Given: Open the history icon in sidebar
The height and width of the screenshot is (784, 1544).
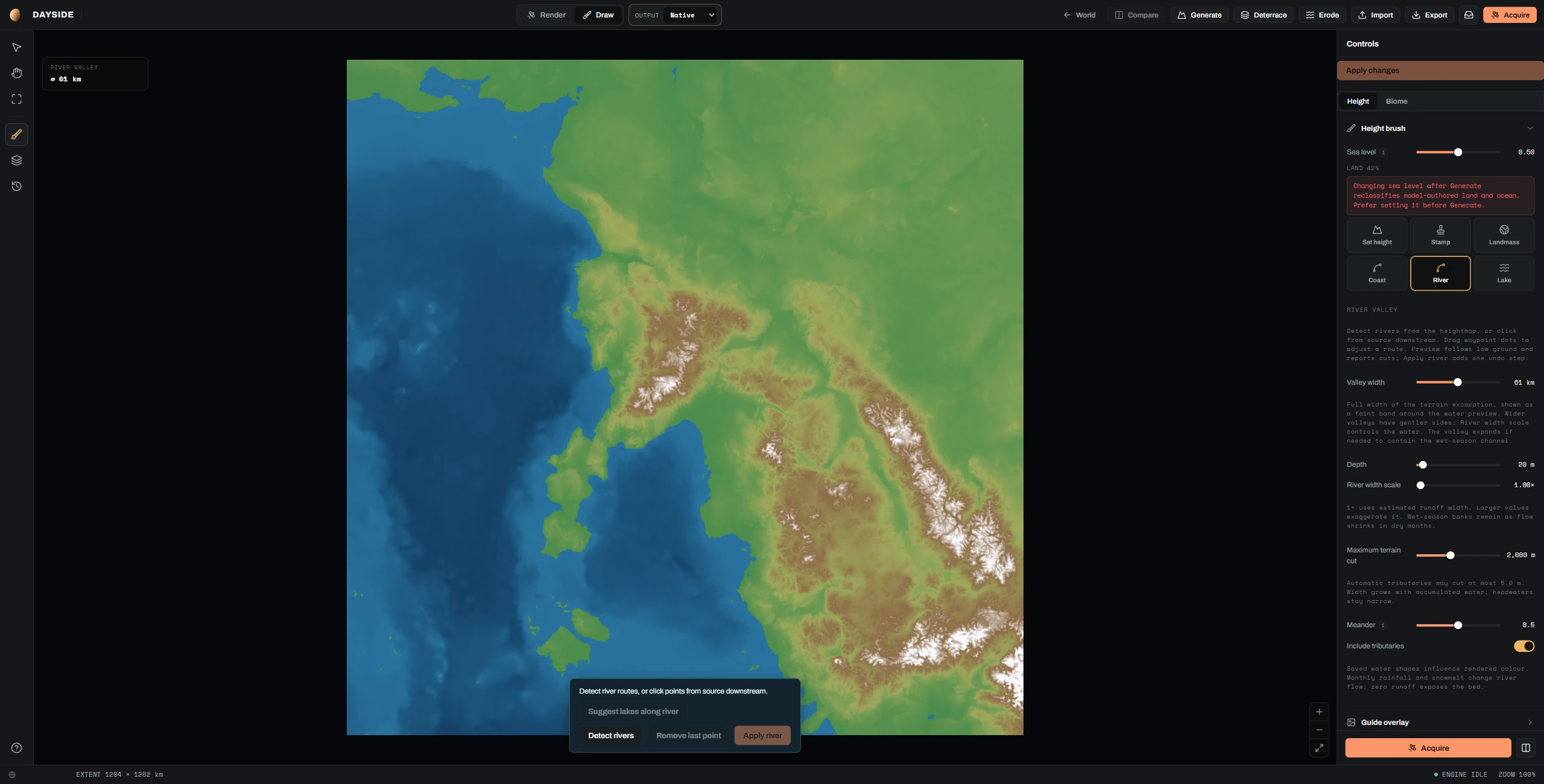Looking at the screenshot, I should (x=16, y=186).
